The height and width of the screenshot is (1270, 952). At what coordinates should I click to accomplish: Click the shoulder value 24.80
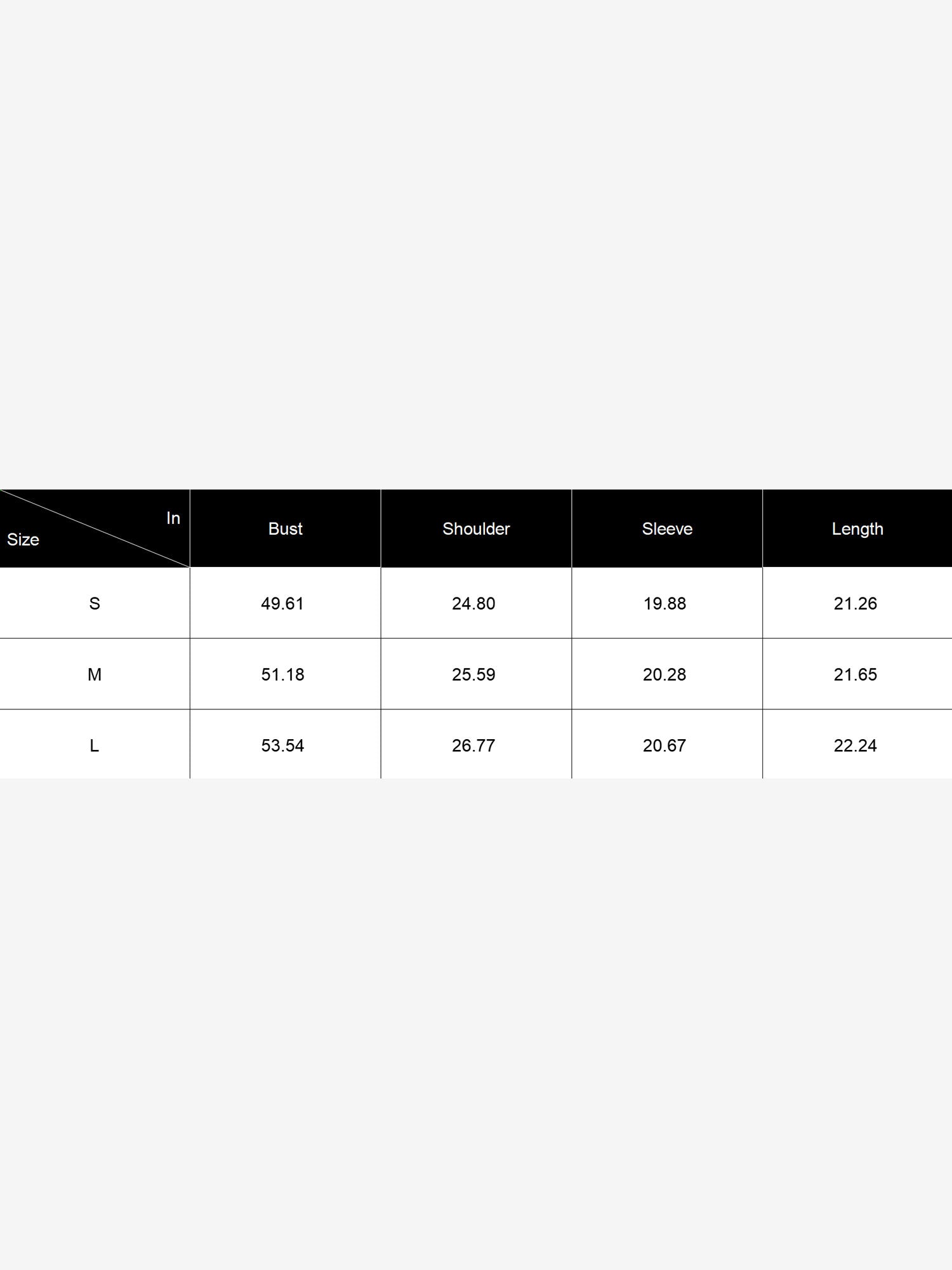click(x=473, y=603)
